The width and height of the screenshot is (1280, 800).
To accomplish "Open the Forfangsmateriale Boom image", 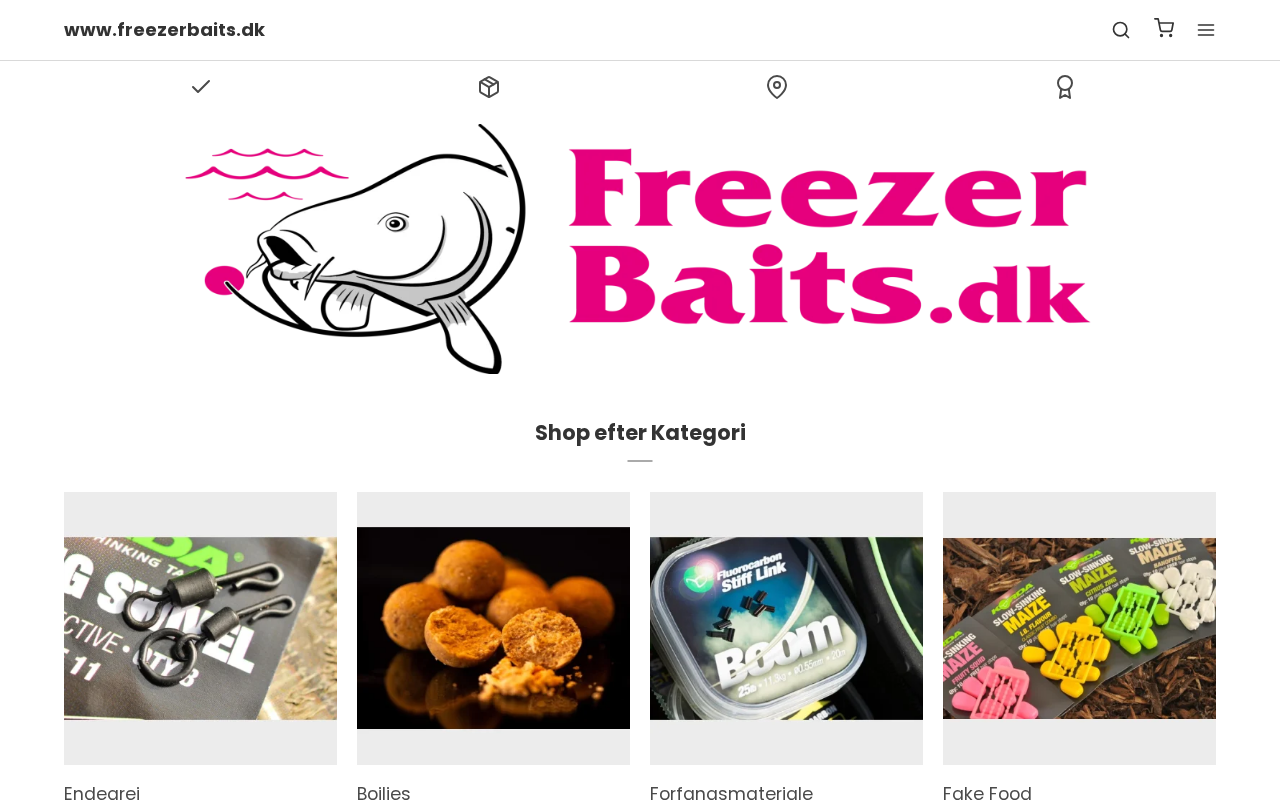I will tap(786, 628).
